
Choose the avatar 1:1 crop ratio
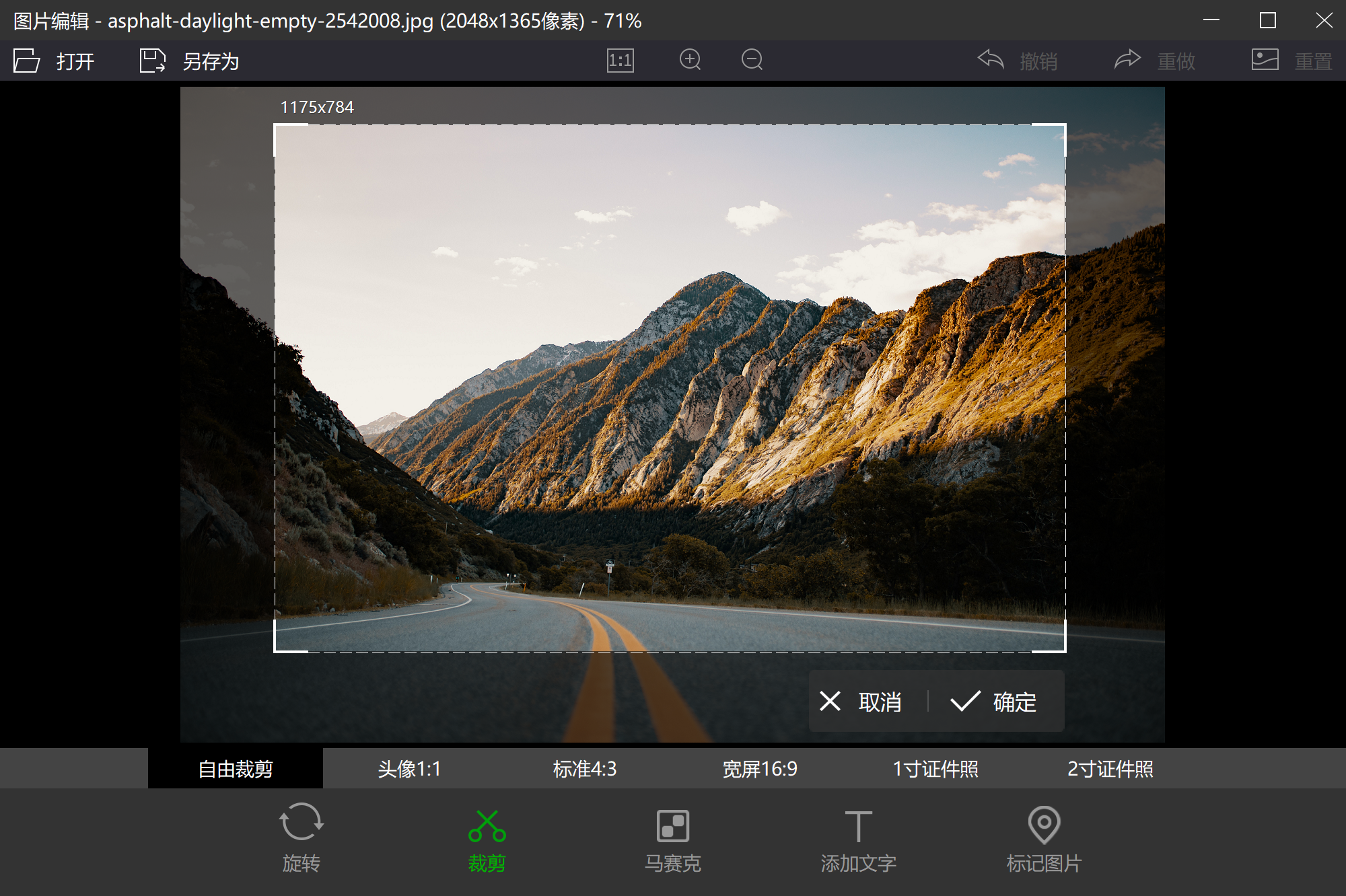(409, 769)
